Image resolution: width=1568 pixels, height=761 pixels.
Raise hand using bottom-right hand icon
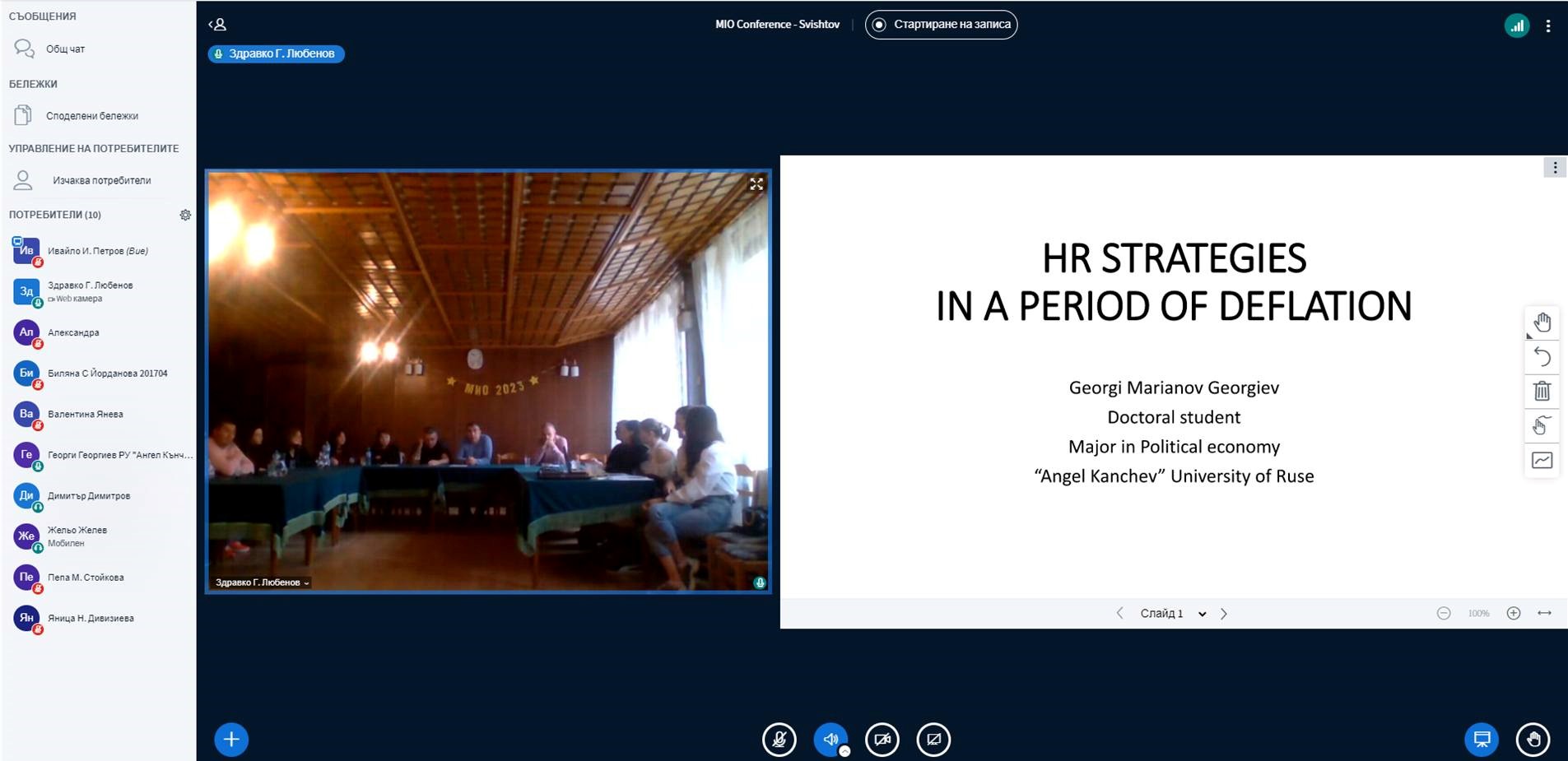point(1533,739)
